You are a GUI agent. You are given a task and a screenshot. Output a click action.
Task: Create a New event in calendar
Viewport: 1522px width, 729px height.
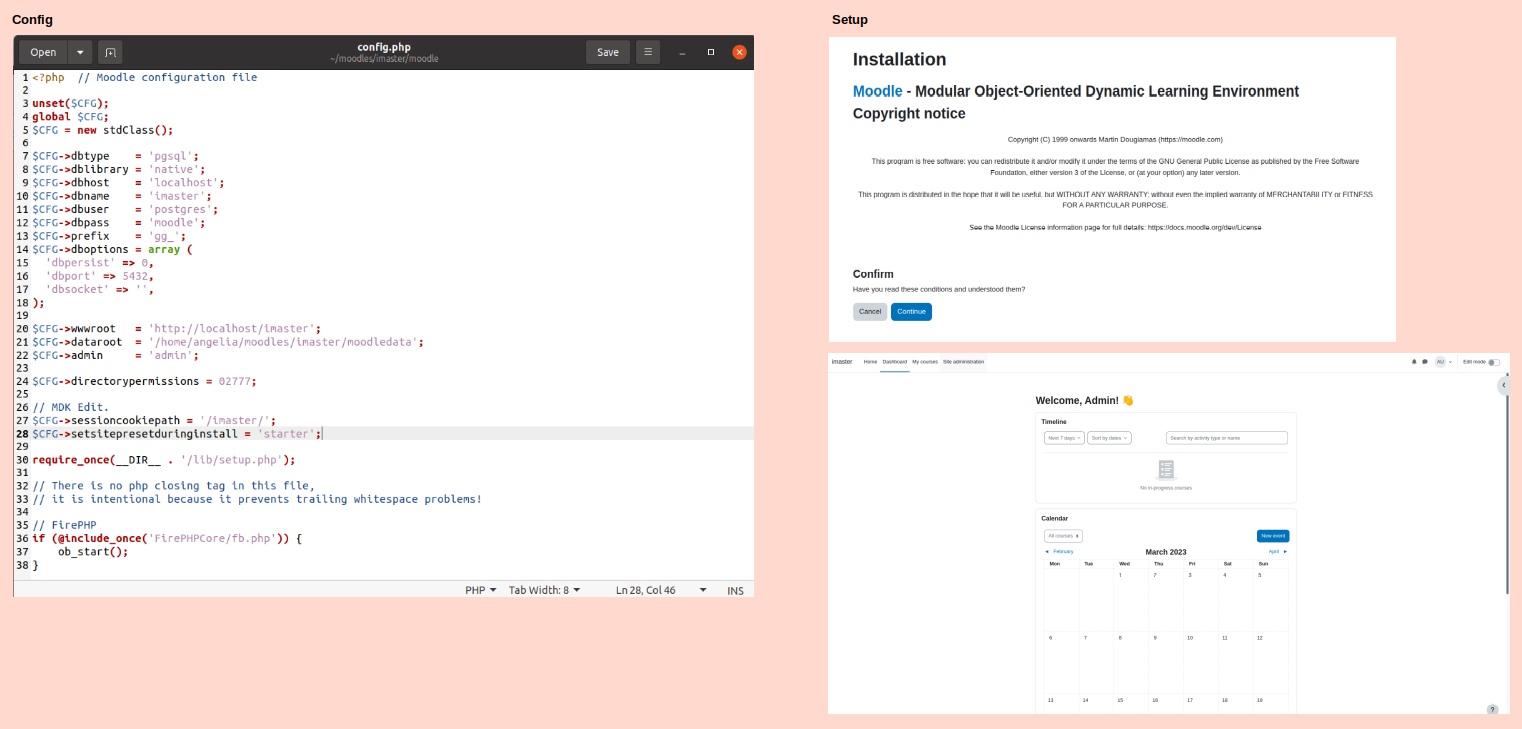(1273, 536)
